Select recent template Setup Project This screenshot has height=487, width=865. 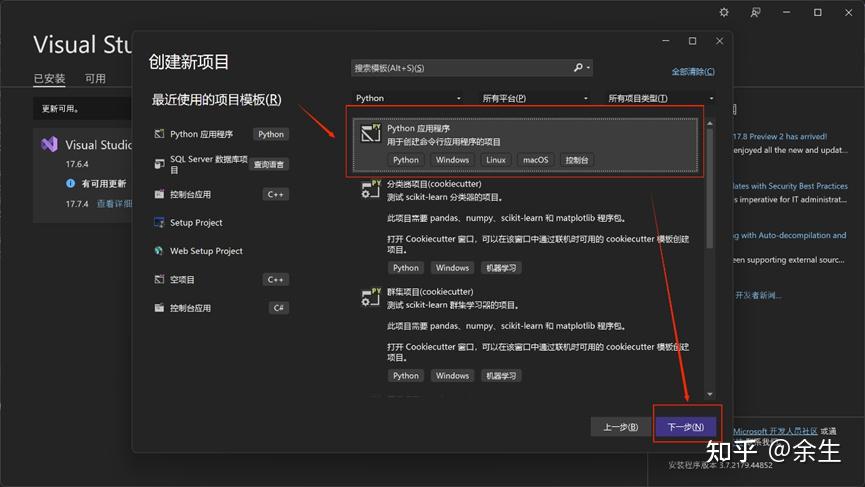pyautogui.click(x=196, y=222)
